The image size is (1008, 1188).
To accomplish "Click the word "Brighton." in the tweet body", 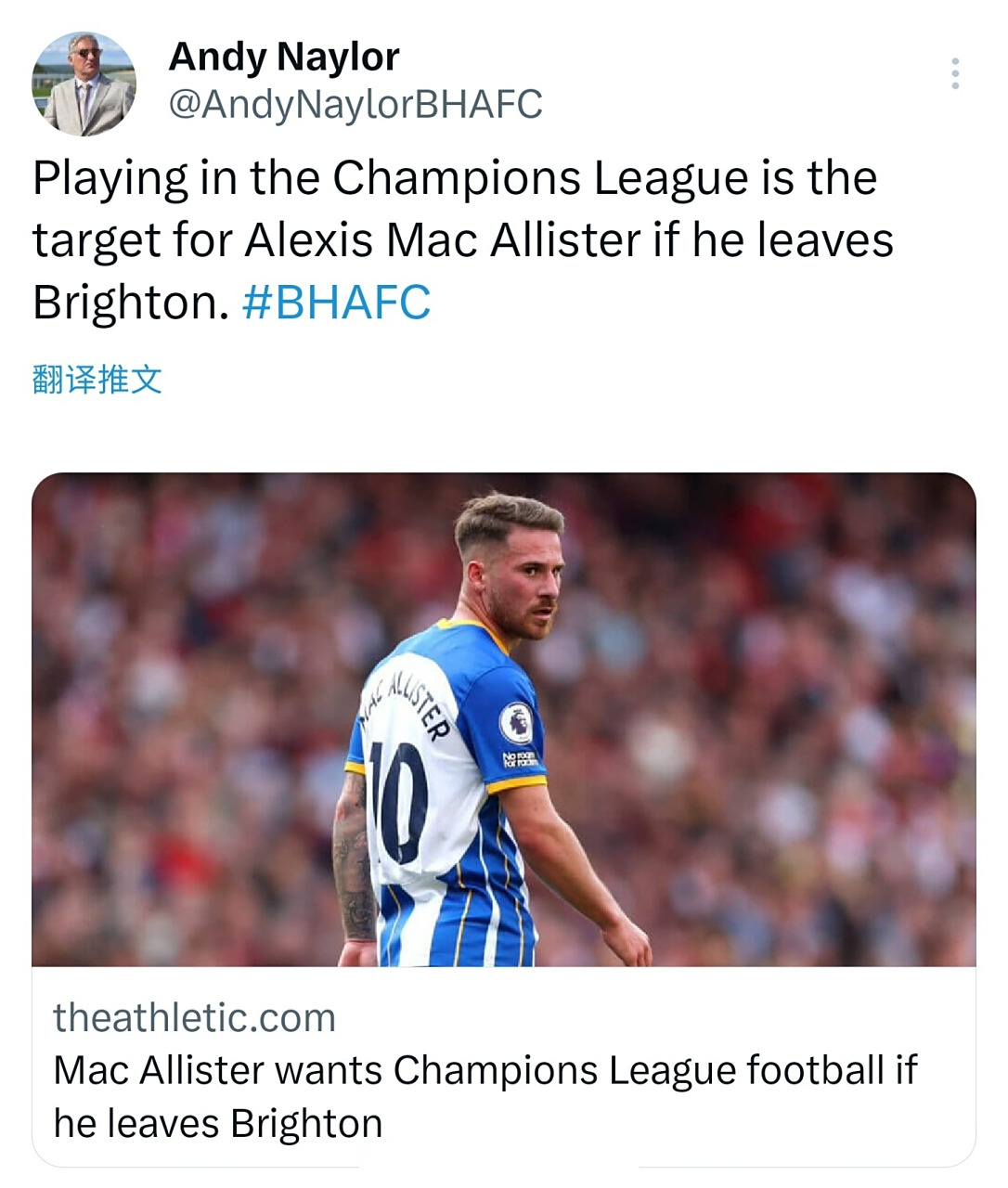I will click(130, 303).
